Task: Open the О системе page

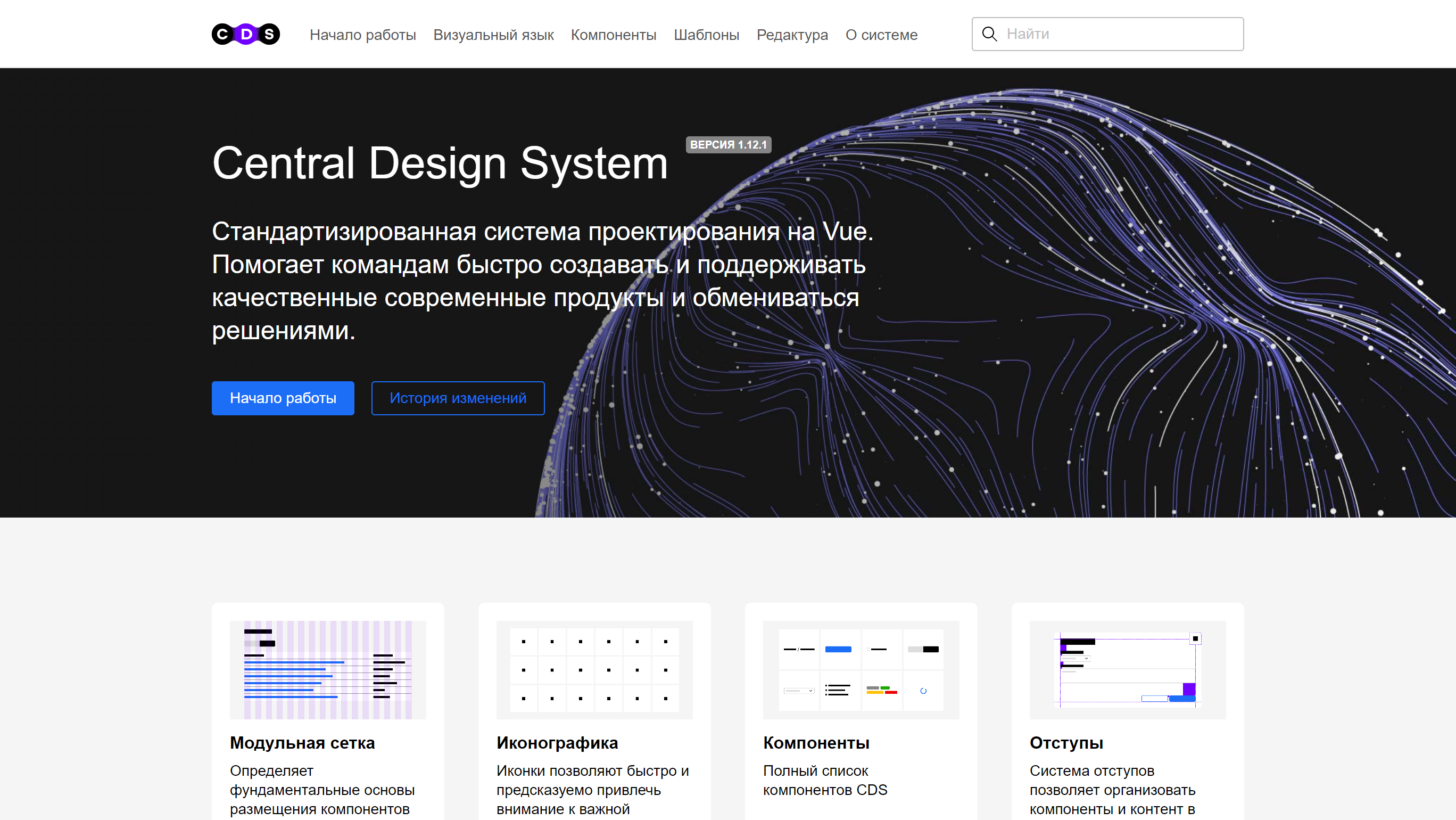Action: (881, 35)
